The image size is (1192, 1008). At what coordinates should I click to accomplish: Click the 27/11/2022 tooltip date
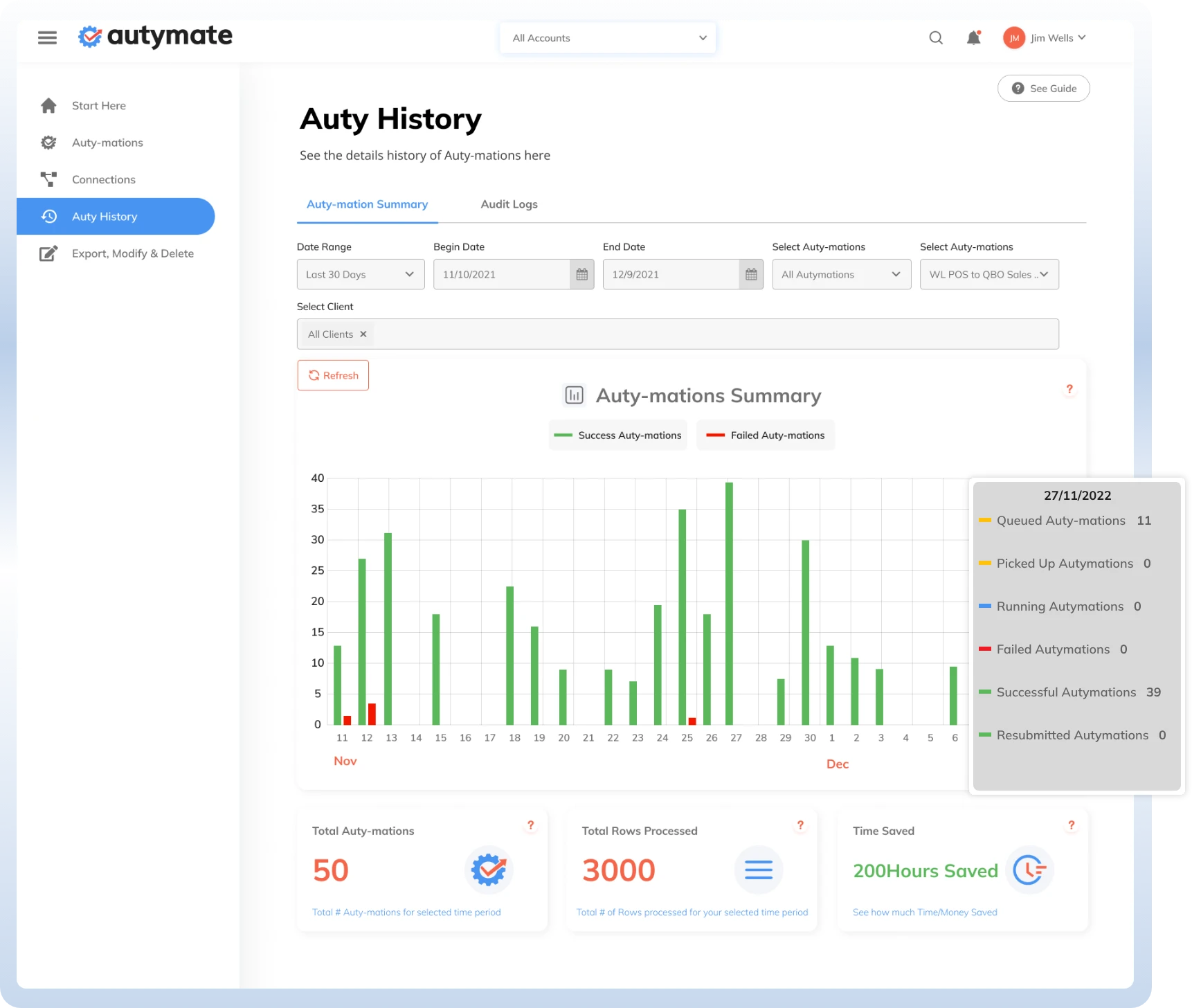coord(1077,496)
